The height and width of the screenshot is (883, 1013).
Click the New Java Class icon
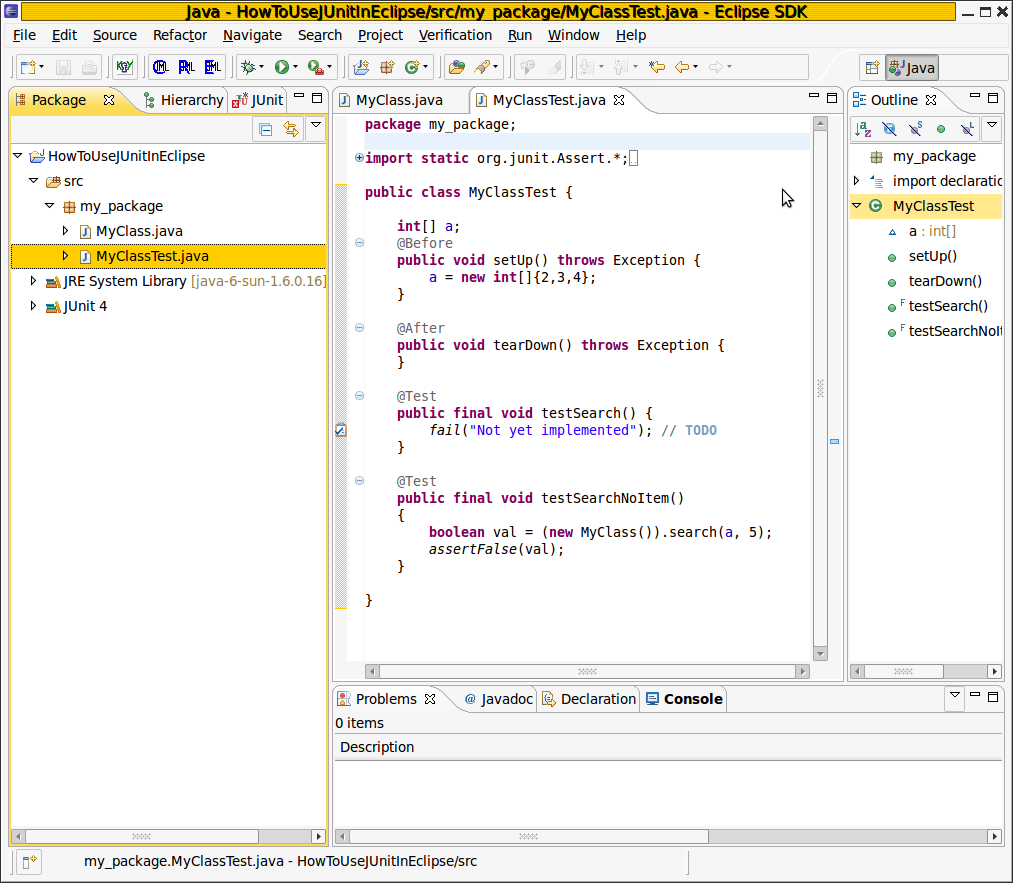pyautogui.click(x=412, y=67)
